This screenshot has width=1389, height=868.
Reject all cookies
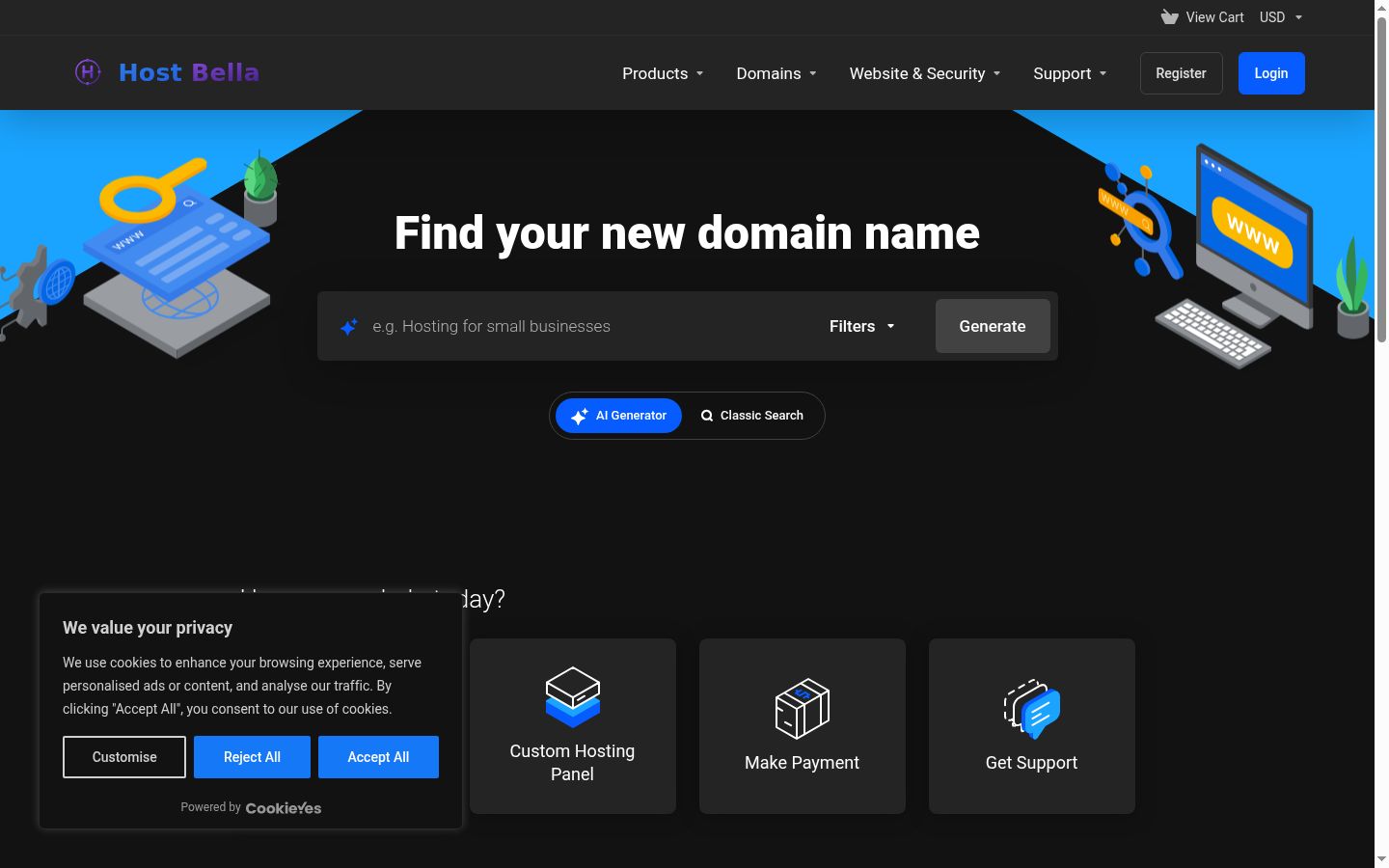252,757
